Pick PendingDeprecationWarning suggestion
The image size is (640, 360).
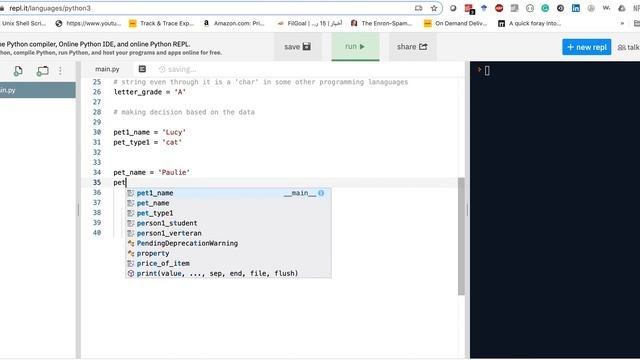(228, 243)
